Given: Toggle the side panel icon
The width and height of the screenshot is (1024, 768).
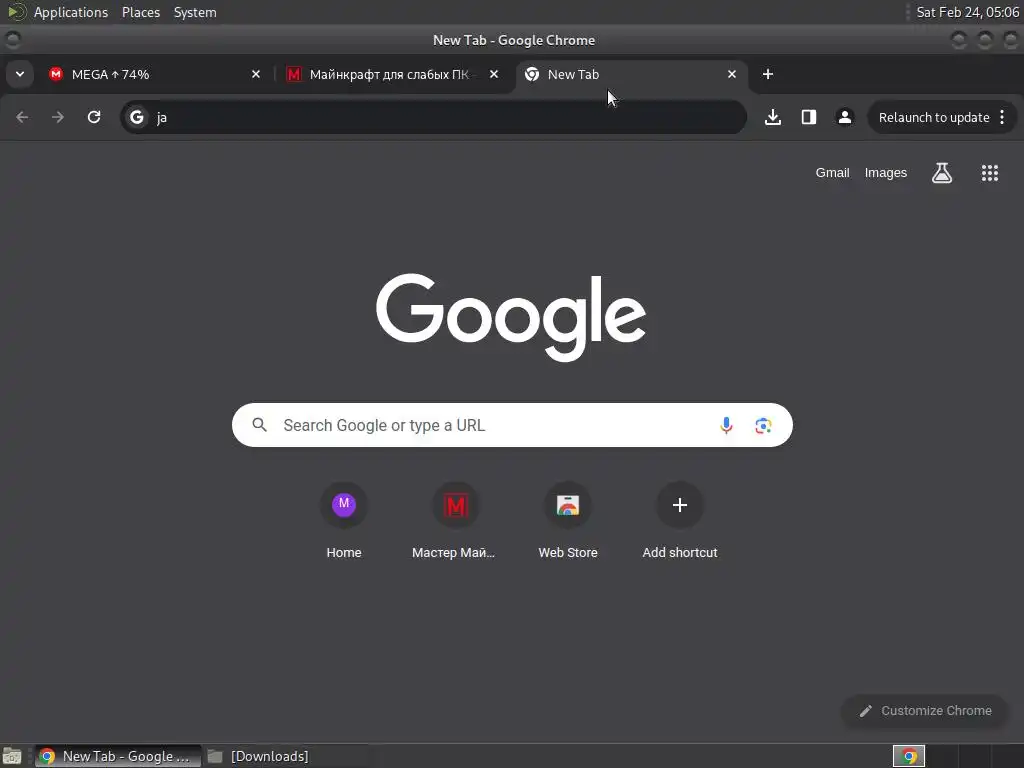Looking at the screenshot, I should (x=808, y=118).
